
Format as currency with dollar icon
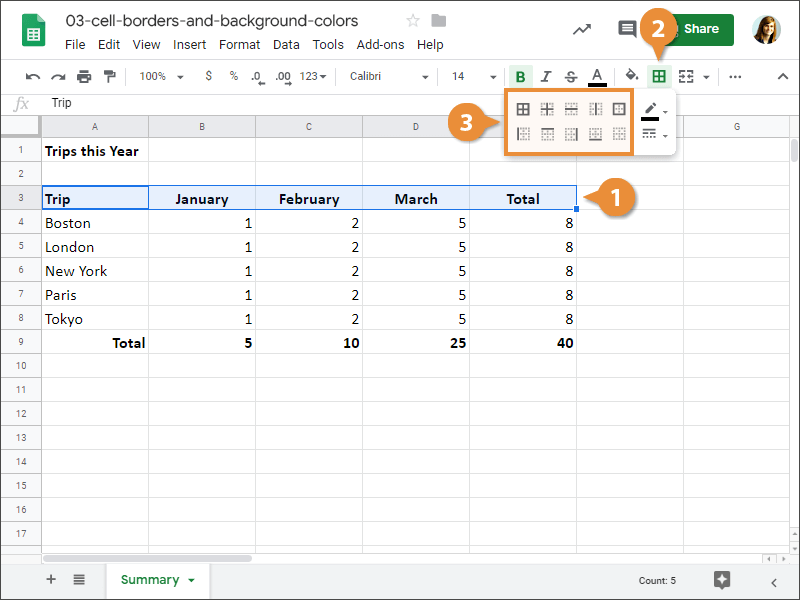pyautogui.click(x=208, y=76)
